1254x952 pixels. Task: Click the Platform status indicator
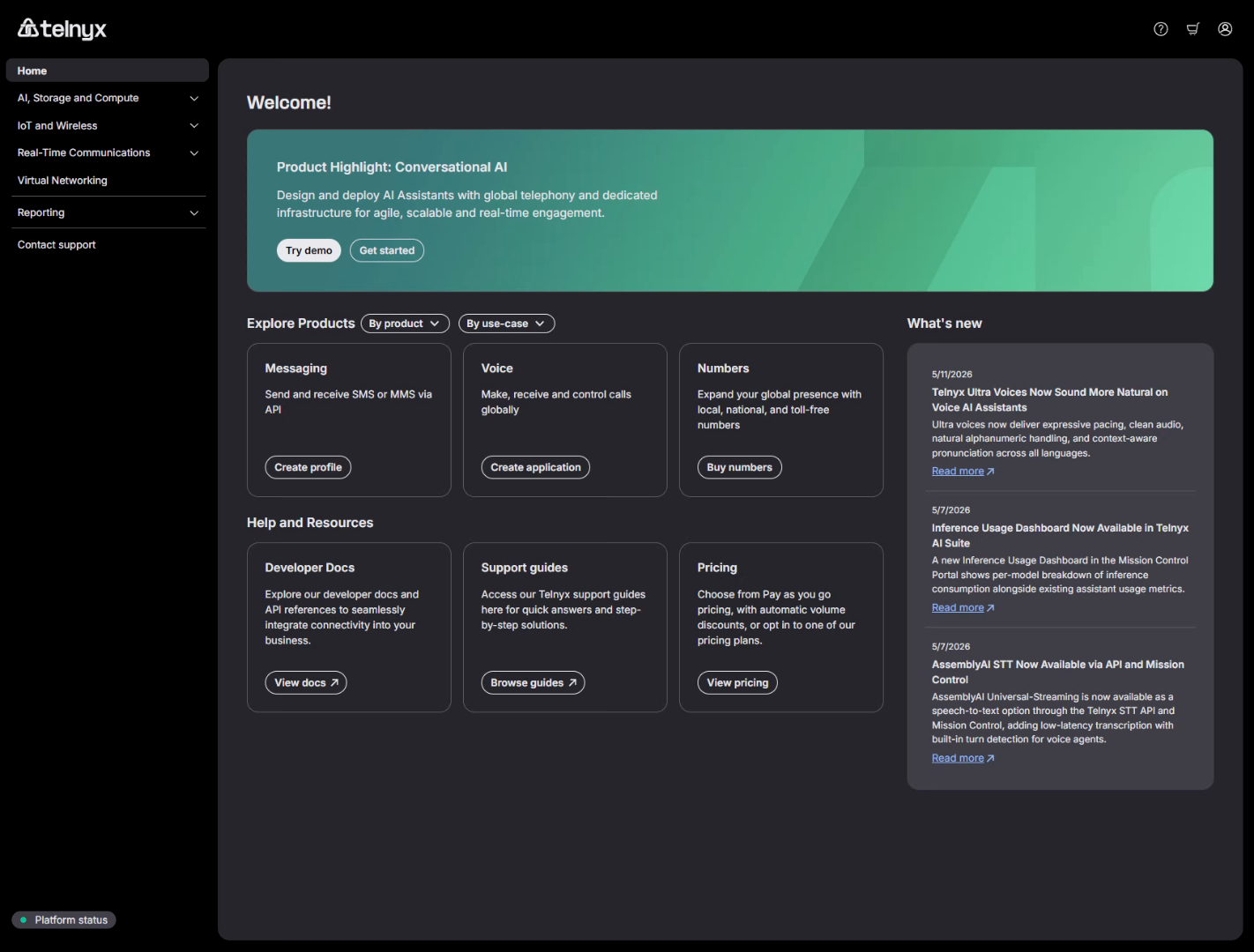(63, 920)
